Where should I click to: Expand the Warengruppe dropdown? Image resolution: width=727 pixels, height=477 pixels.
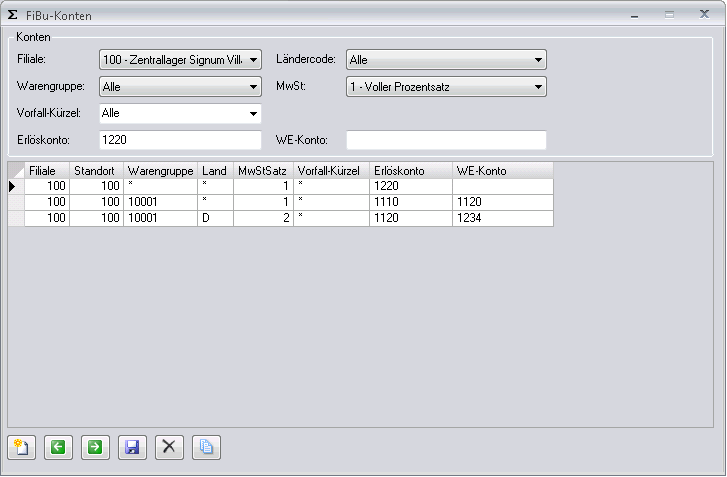(x=253, y=87)
